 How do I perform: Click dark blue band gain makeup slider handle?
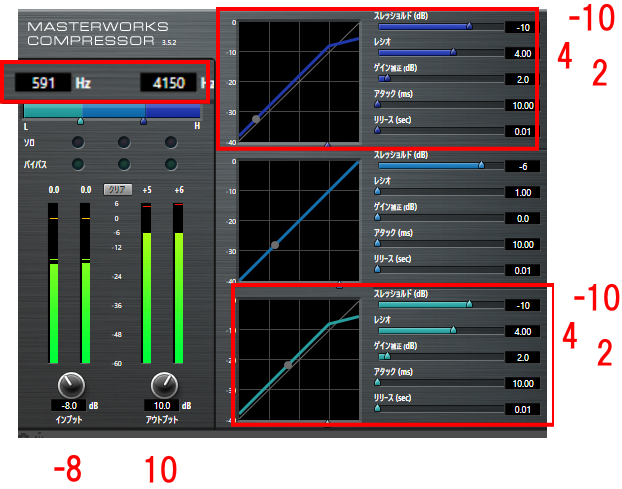tap(387, 78)
